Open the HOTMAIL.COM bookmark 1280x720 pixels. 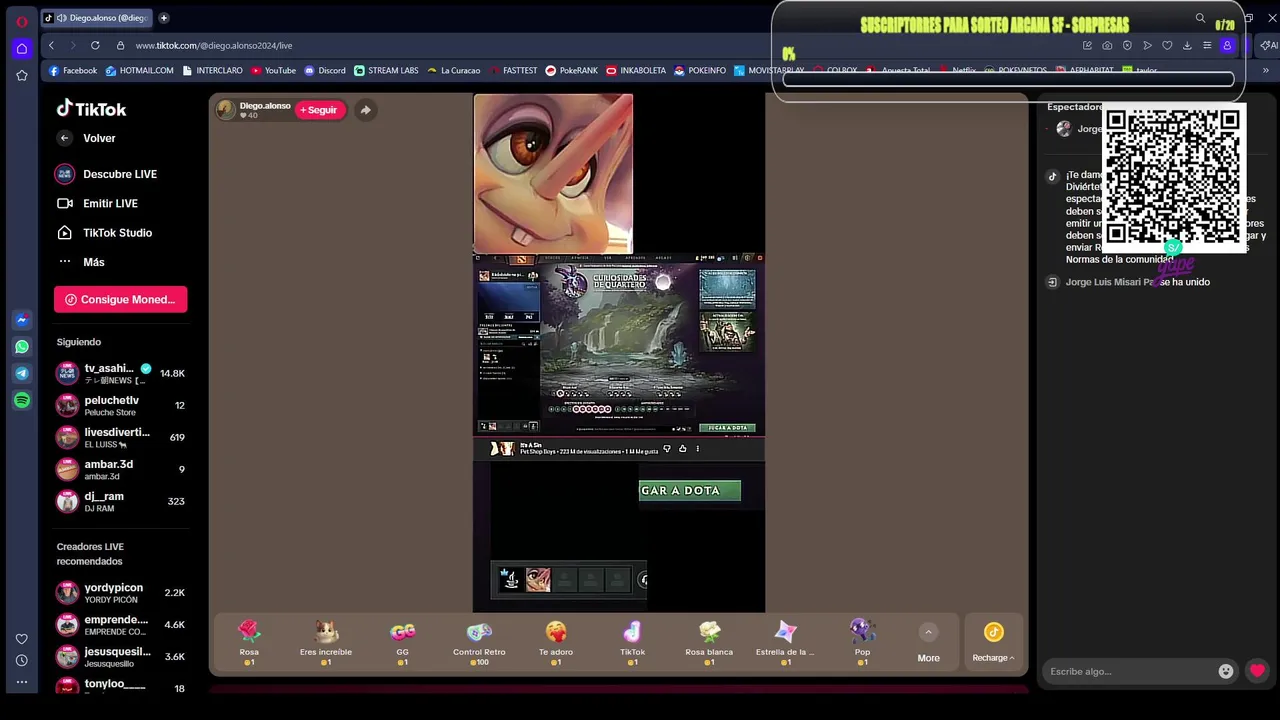pos(140,71)
